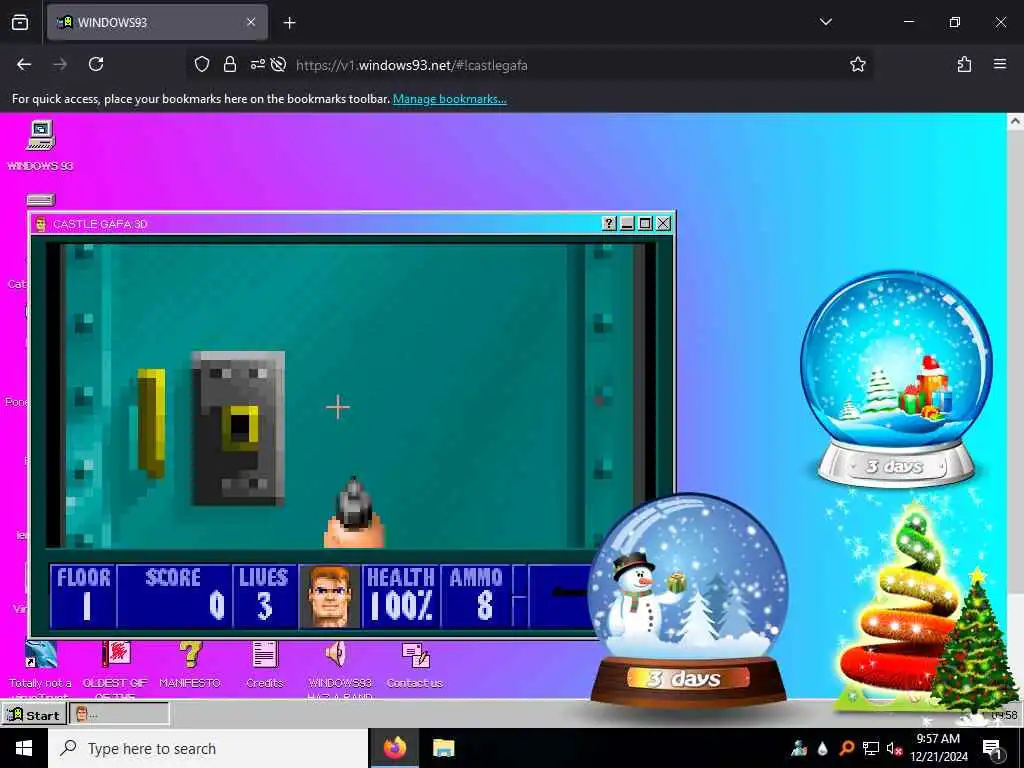Close the WINDOWS93 browser tab
This screenshot has height=768, width=1024.
251,22
